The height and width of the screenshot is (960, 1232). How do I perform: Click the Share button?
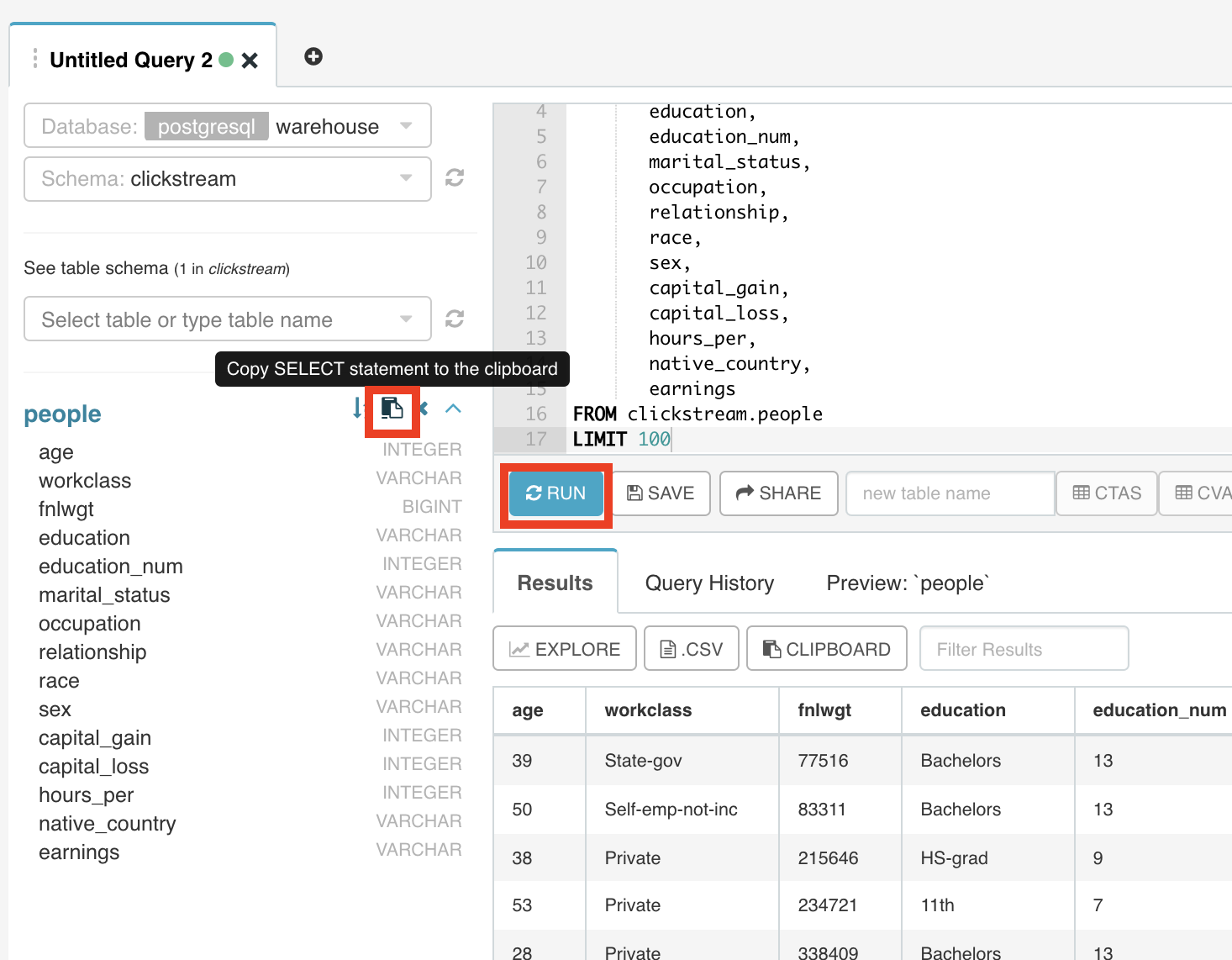coord(778,493)
